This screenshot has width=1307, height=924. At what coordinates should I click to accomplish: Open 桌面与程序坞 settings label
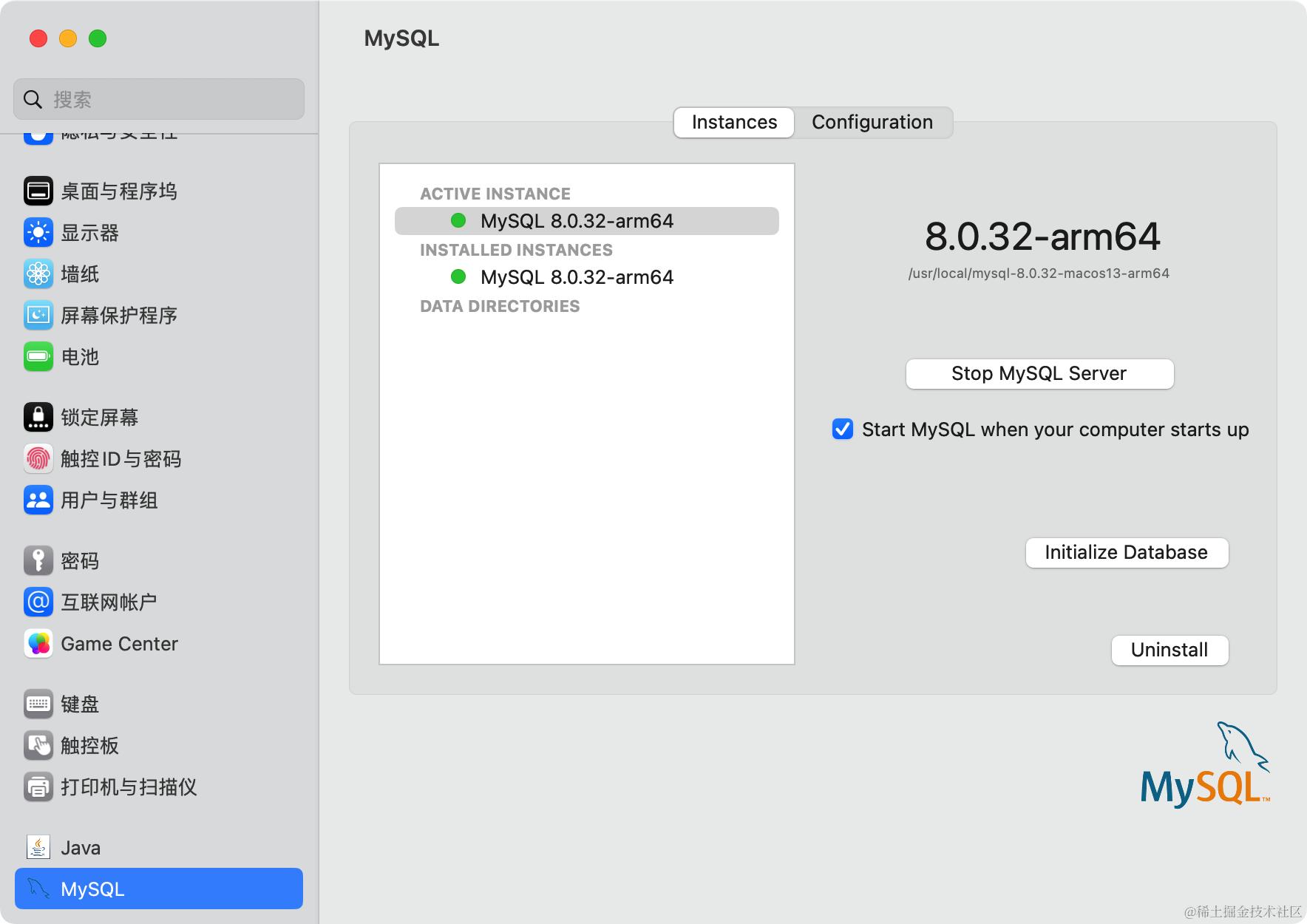tap(119, 191)
